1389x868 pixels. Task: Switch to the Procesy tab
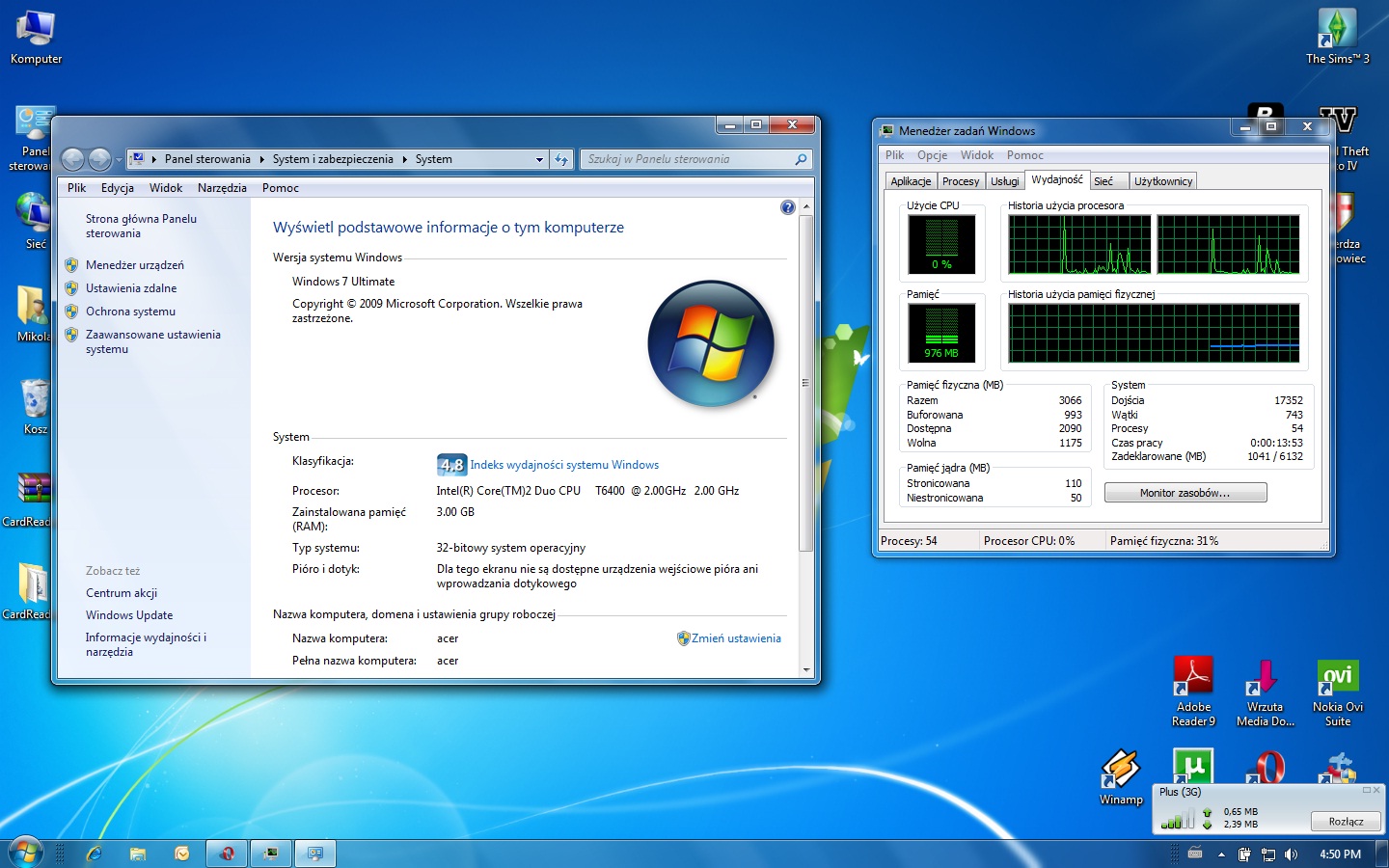tap(961, 181)
